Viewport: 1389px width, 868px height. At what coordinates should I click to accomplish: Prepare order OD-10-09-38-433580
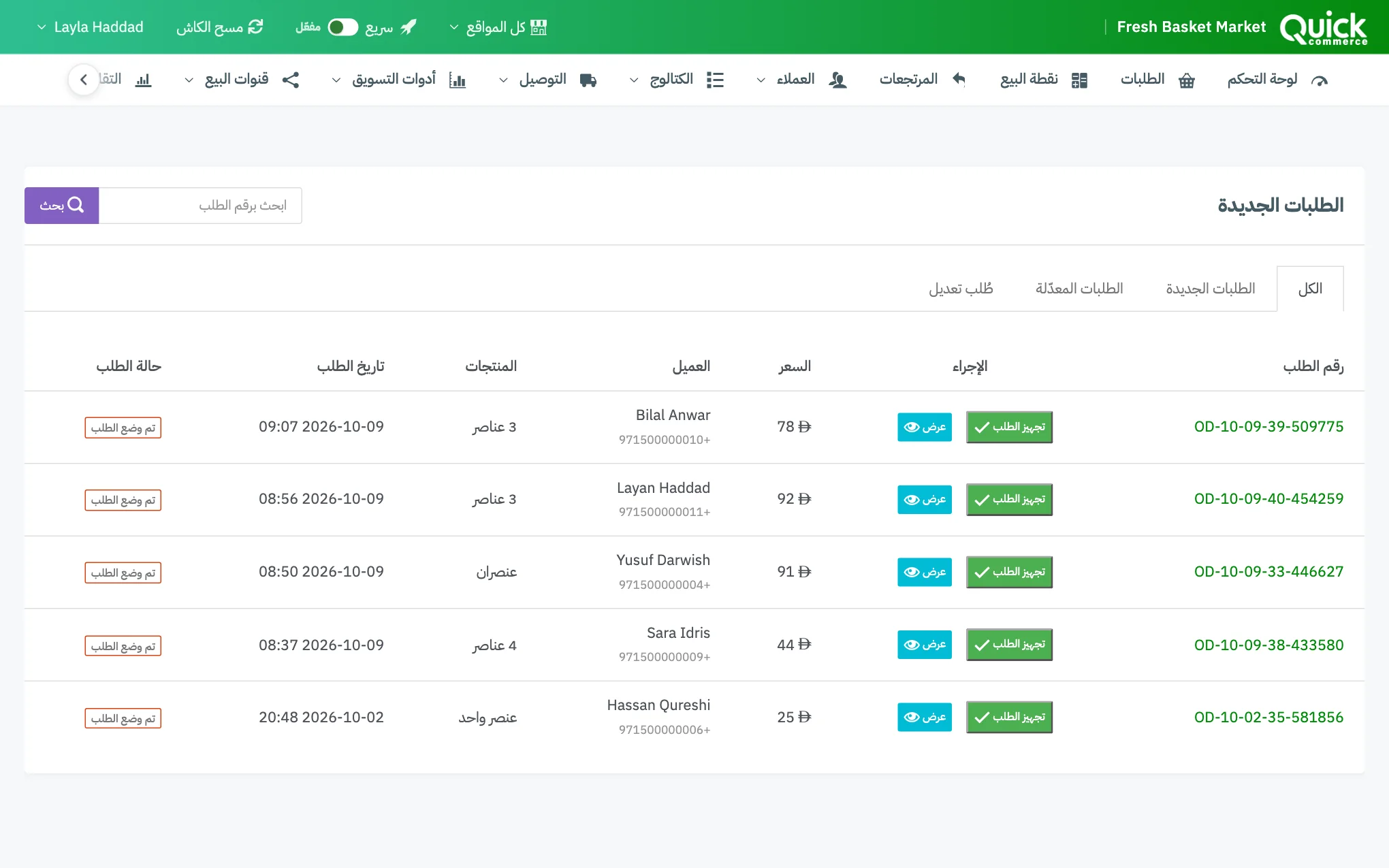point(1009,644)
